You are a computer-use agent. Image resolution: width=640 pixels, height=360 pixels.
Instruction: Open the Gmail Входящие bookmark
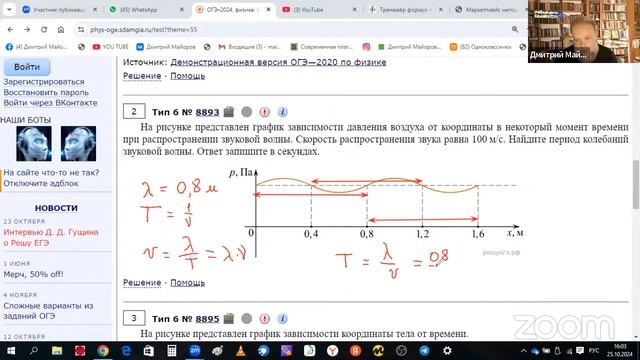click(x=250, y=47)
